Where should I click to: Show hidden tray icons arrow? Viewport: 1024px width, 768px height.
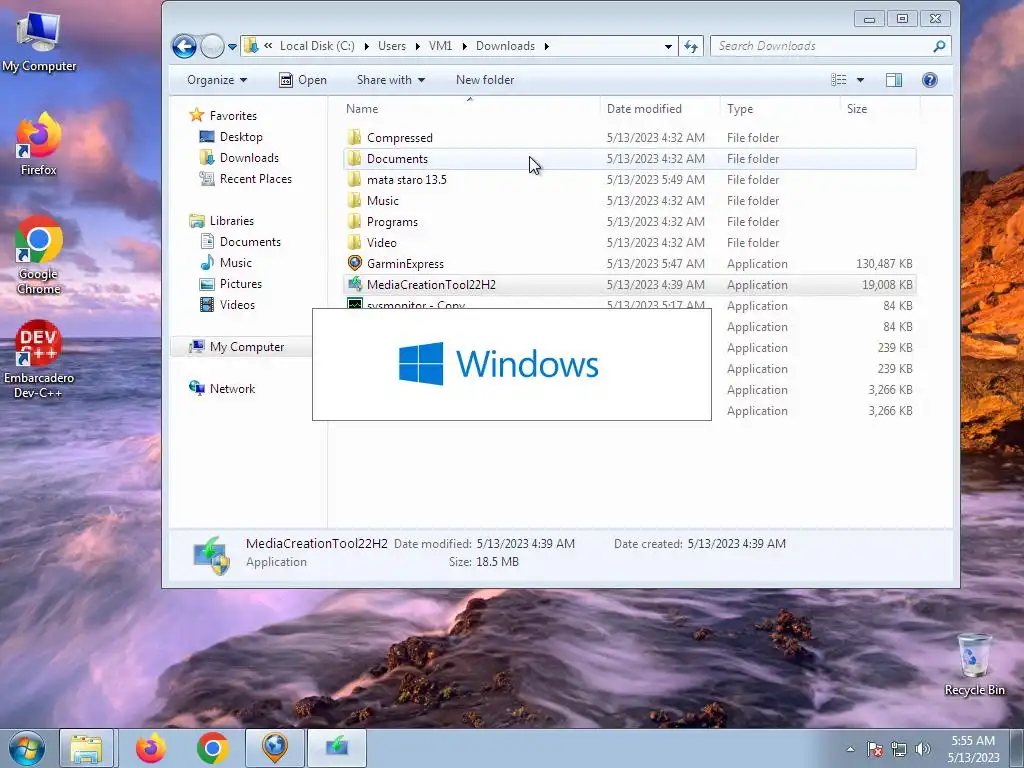click(850, 749)
